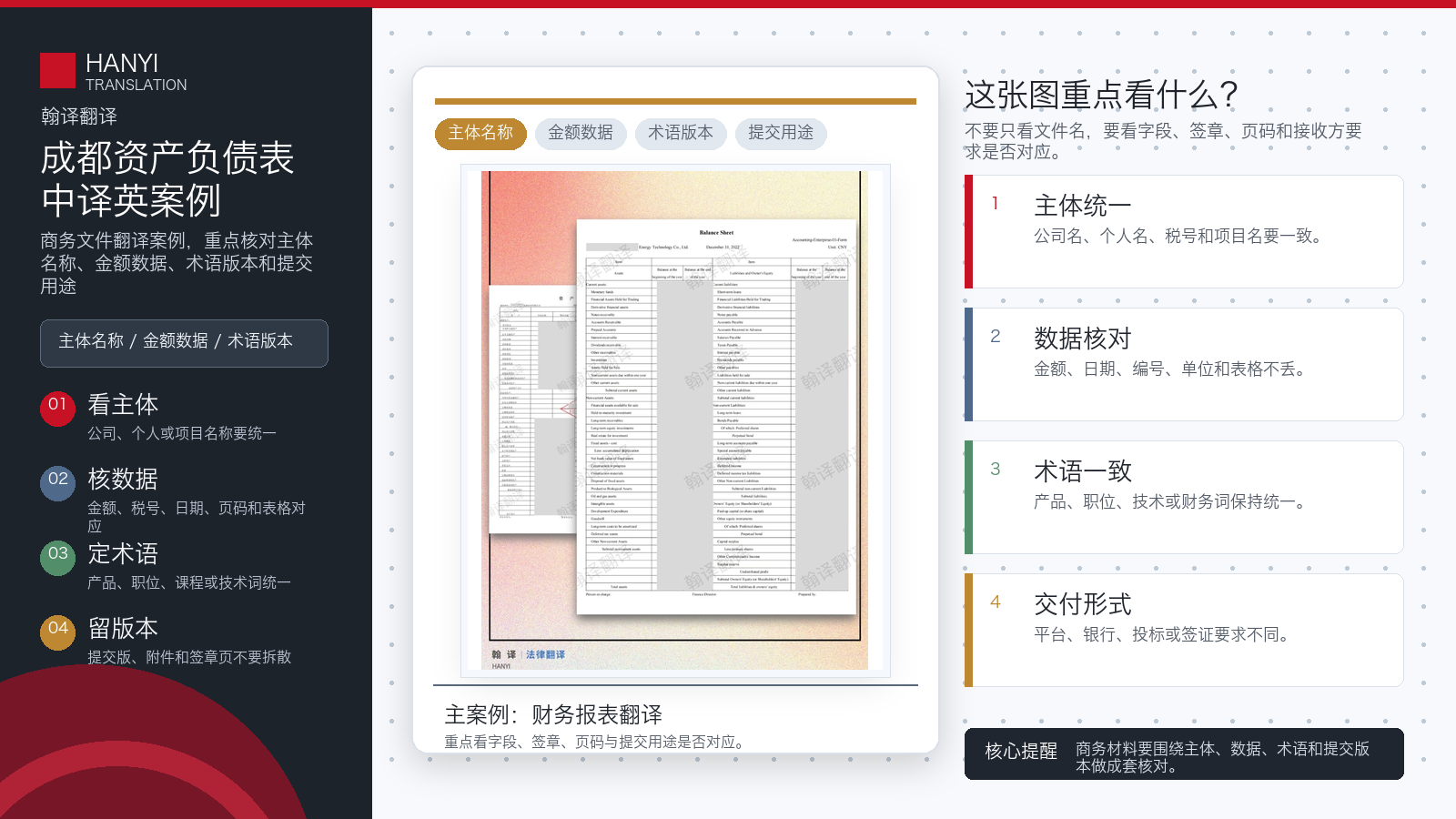Click text 产品、职位、技术或财务词保持统一。

[1173, 501]
